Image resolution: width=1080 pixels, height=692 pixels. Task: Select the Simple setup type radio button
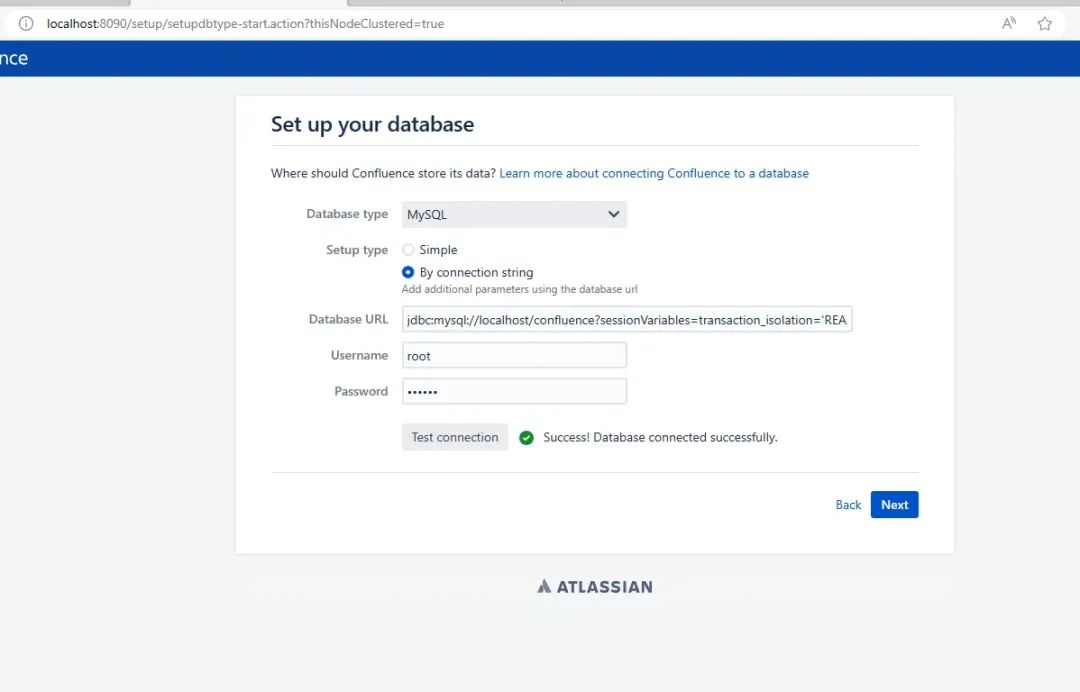(408, 249)
